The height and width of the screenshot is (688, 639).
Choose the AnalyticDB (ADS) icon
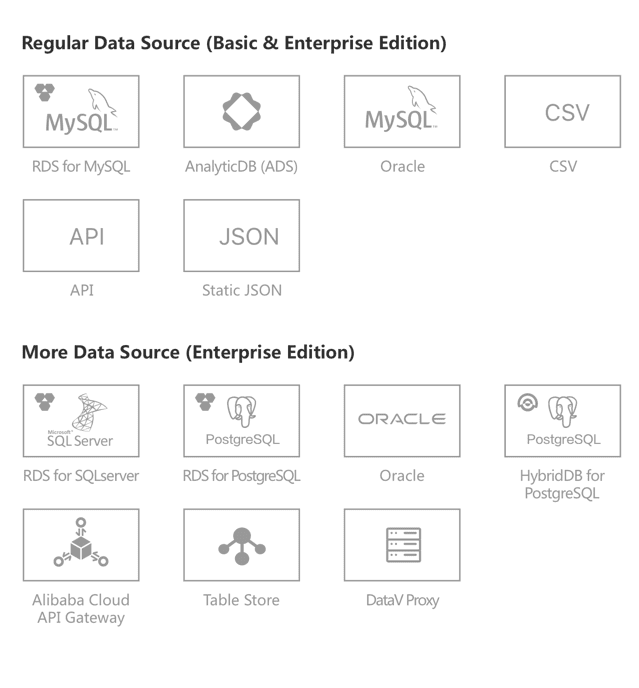pos(241,112)
